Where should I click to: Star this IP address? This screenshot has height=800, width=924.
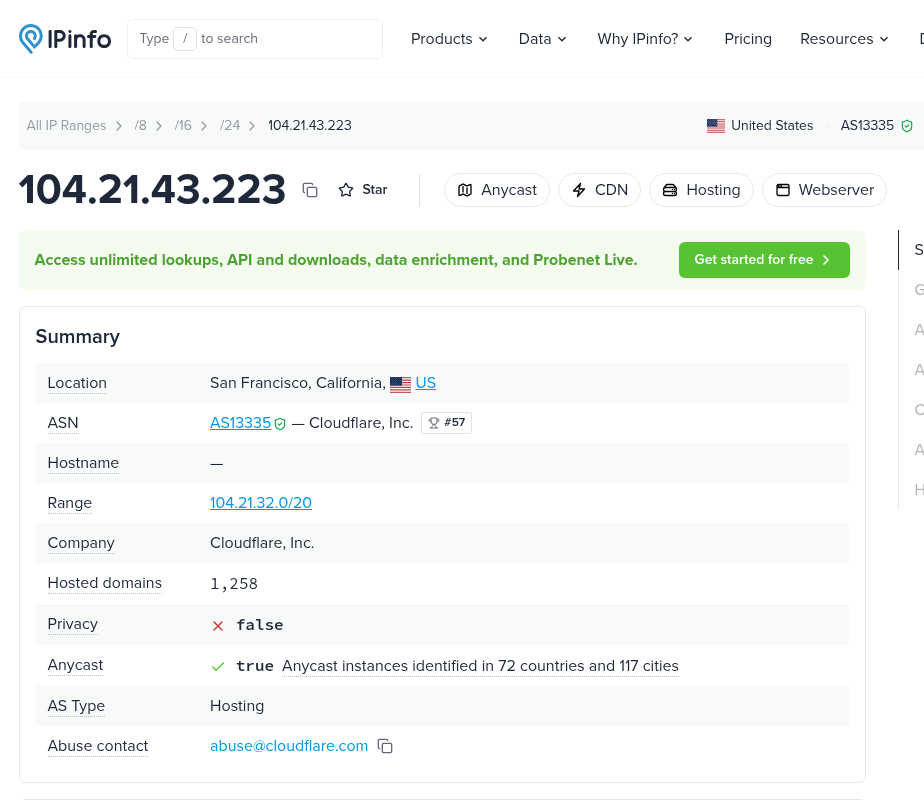[362, 190]
